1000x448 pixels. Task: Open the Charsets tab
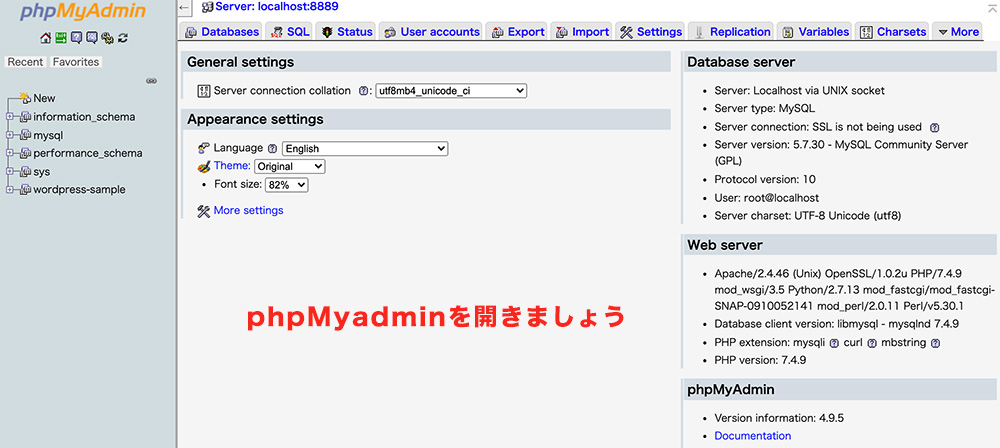tap(893, 31)
